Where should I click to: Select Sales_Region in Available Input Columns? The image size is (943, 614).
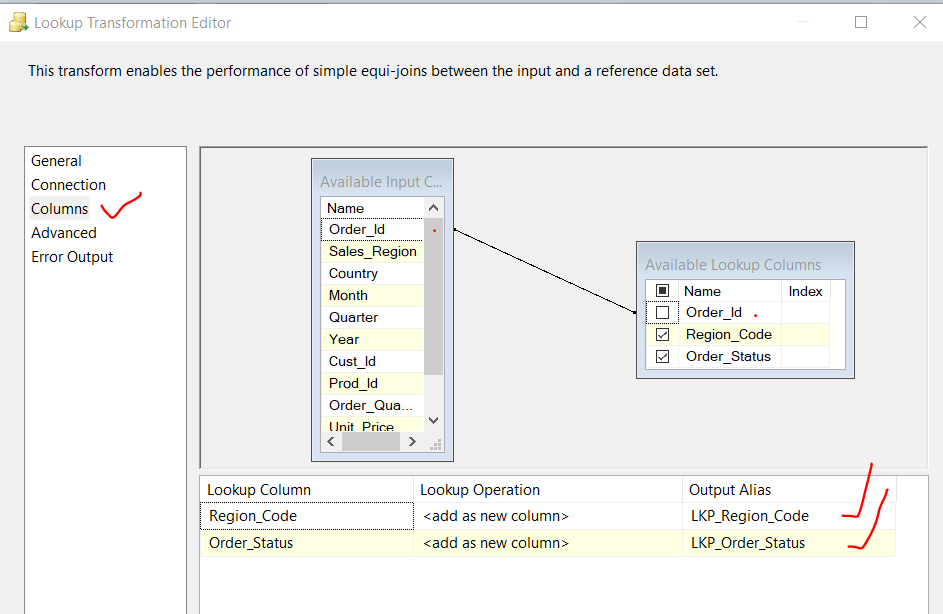click(372, 251)
